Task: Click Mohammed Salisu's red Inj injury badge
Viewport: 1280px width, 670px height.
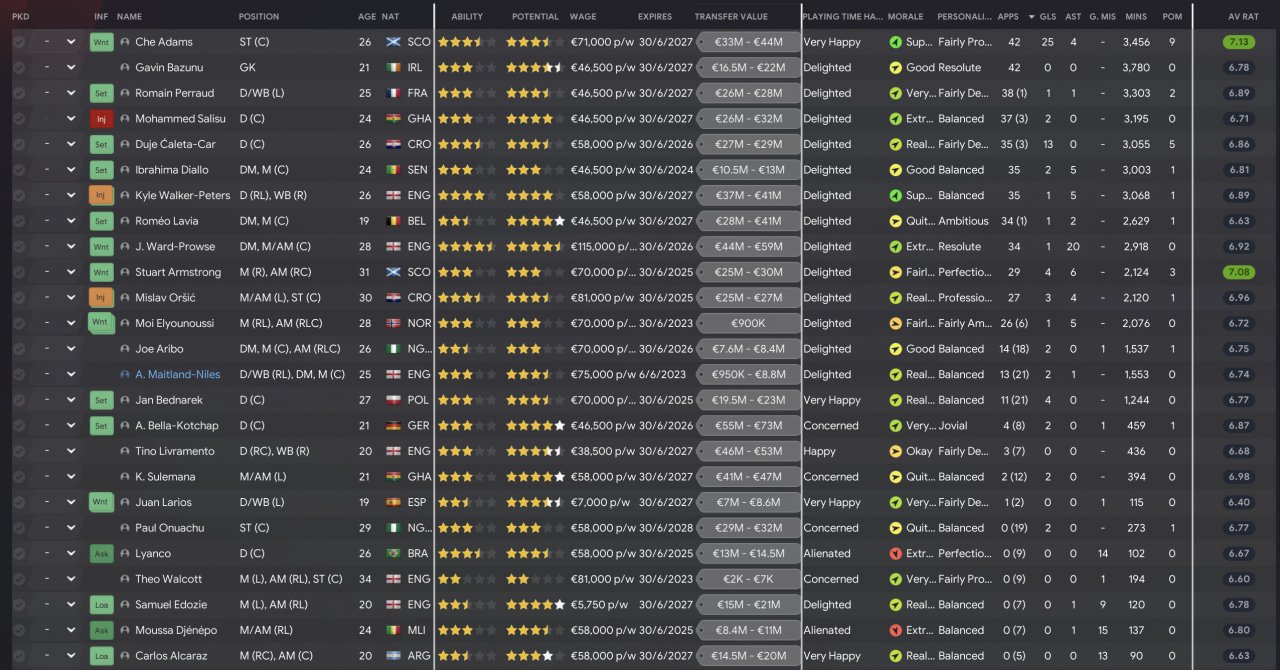Action: (x=101, y=119)
